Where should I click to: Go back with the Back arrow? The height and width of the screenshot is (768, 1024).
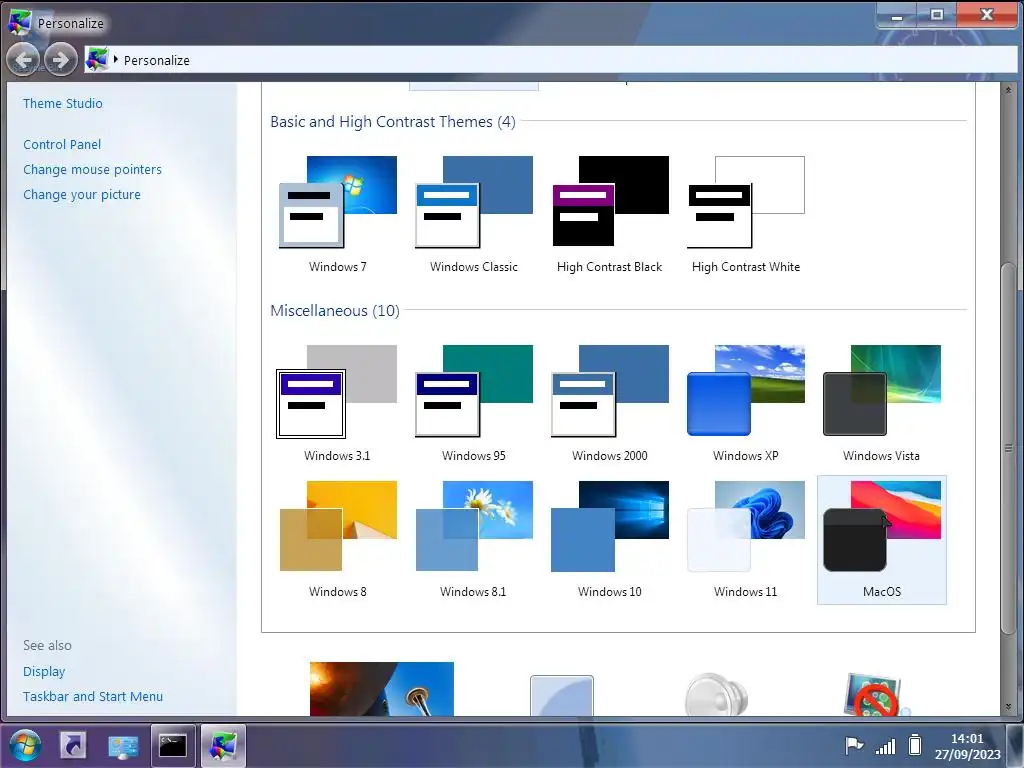coord(24,60)
